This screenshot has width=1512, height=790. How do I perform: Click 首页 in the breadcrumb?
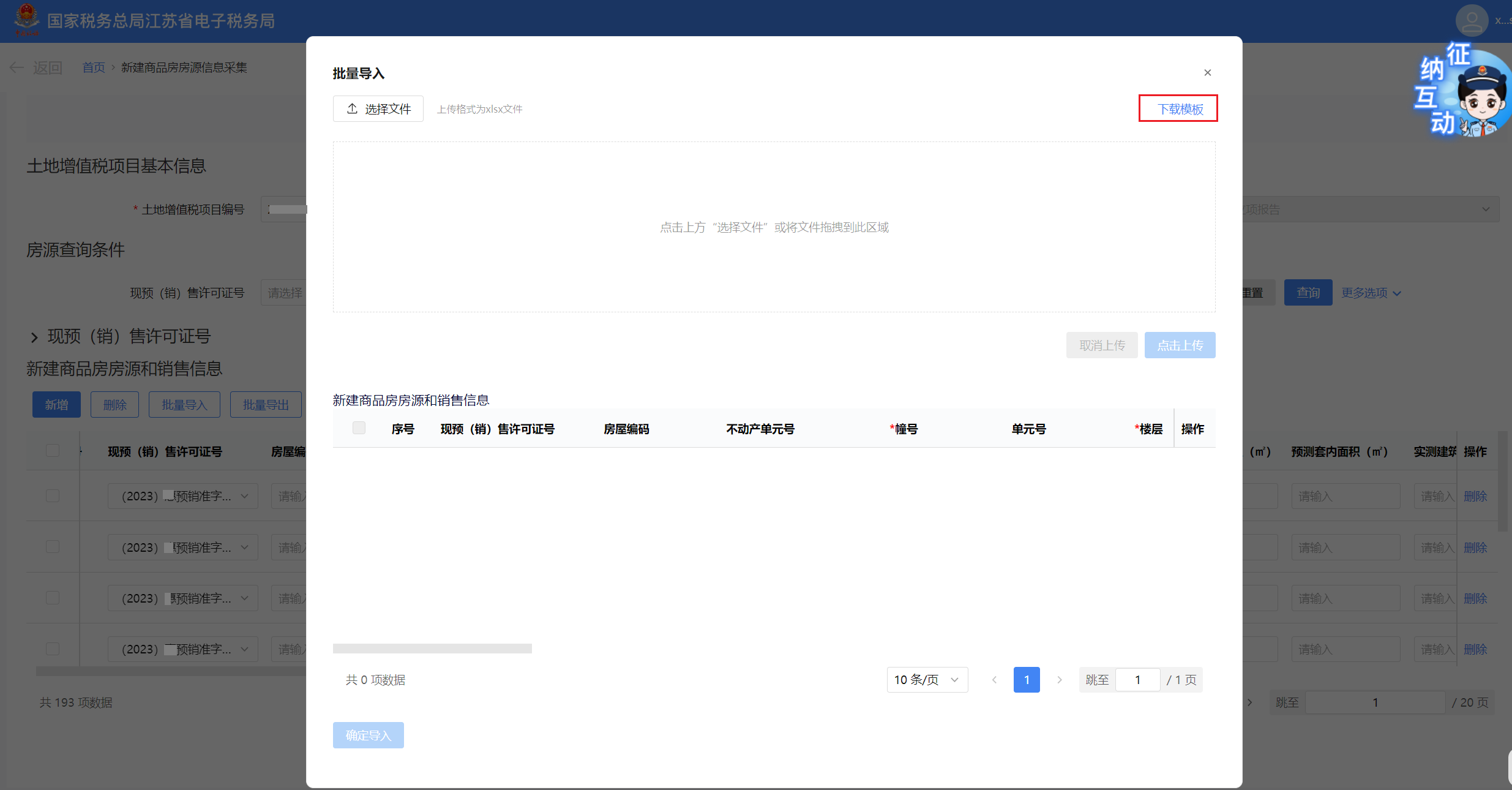(94, 67)
